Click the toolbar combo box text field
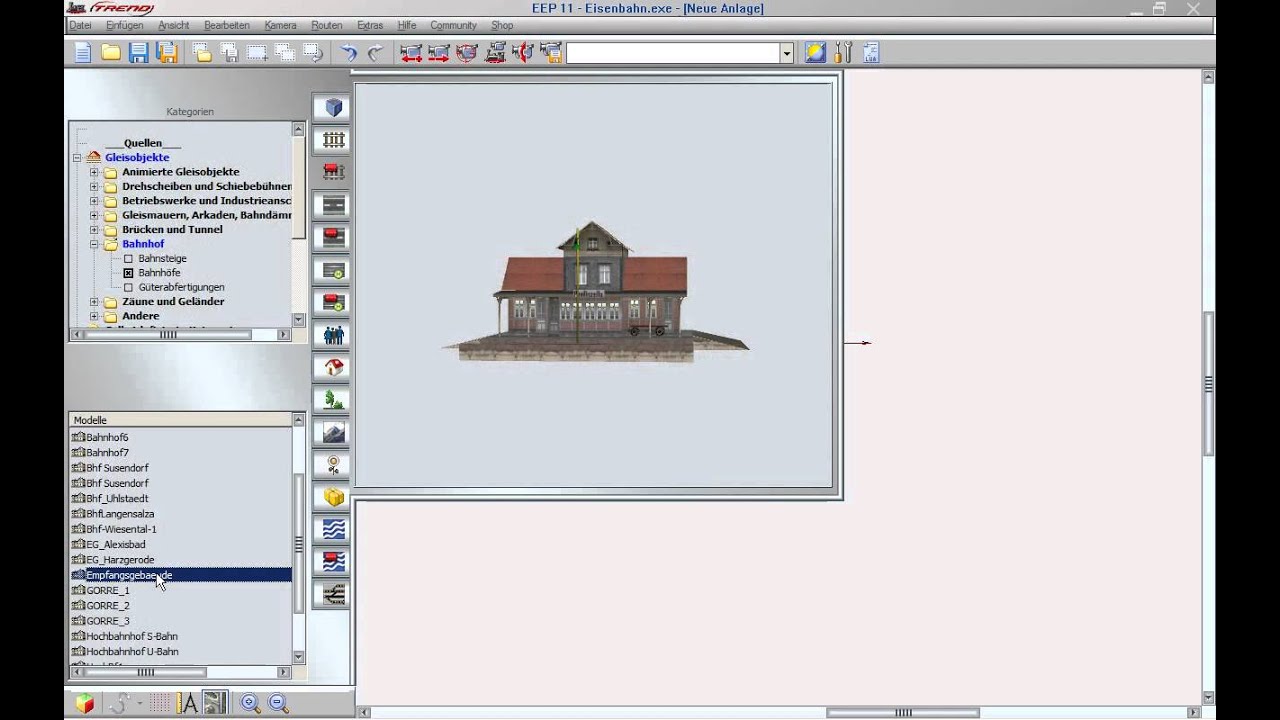This screenshot has height=720, width=1280. [x=673, y=53]
